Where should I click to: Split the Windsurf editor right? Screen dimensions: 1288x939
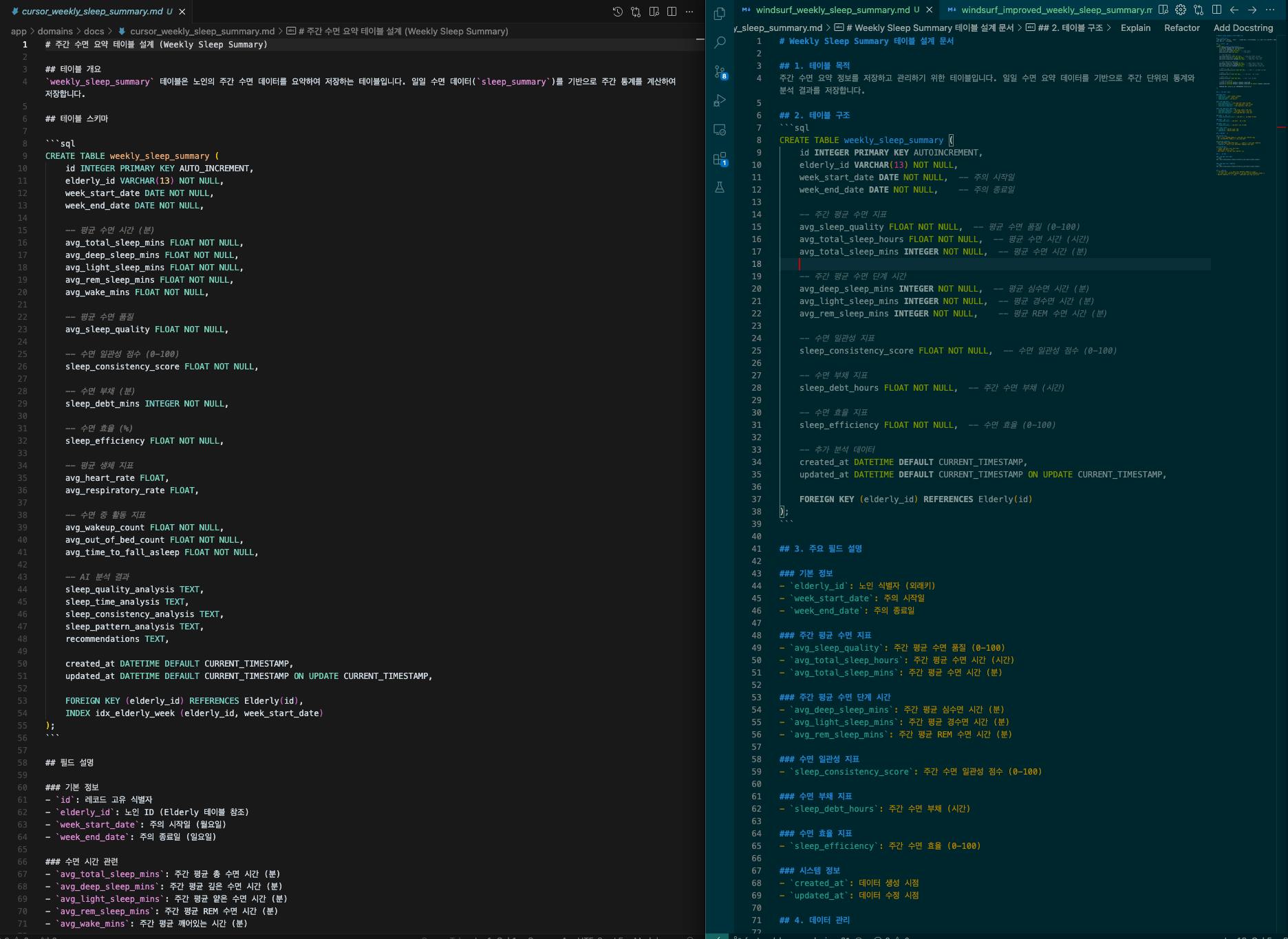[x=1216, y=10]
